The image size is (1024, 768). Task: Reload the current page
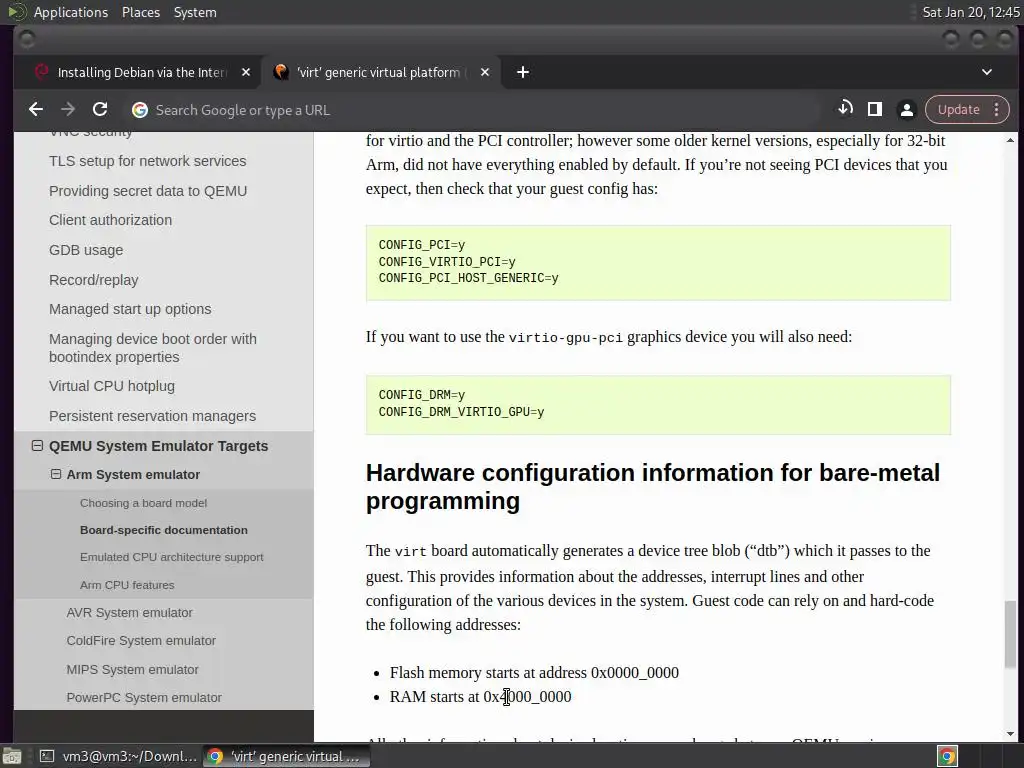[x=100, y=110]
